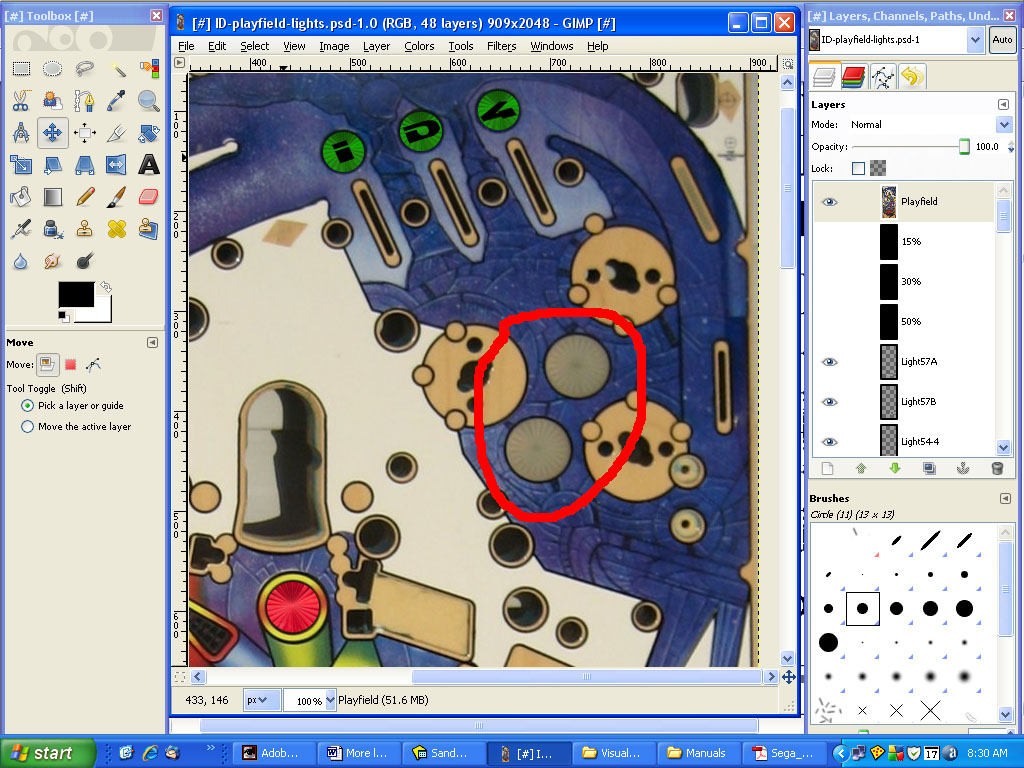1024x768 pixels.
Task: Choose the Bucket Fill tool
Action: click(21, 196)
